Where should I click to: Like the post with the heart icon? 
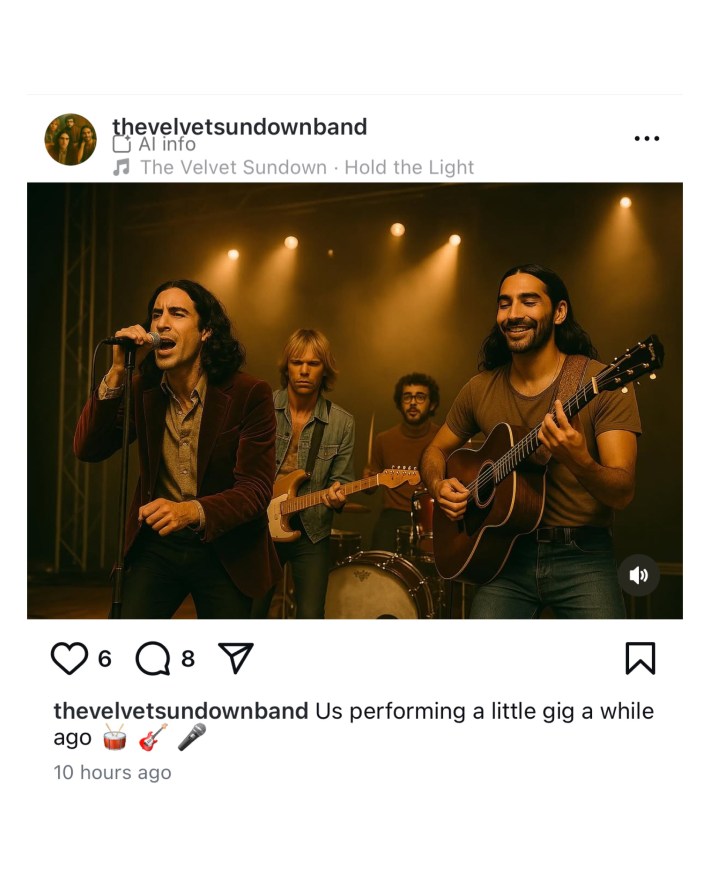[70, 658]
